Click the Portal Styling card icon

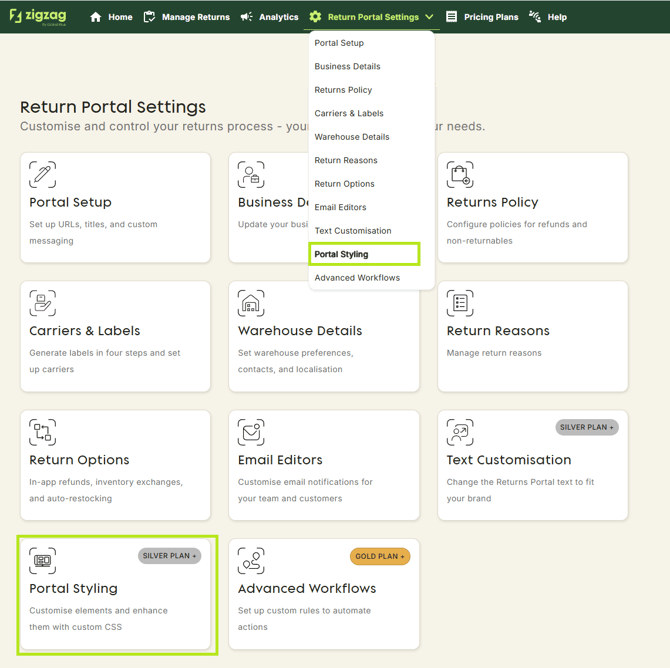[42, 561]
